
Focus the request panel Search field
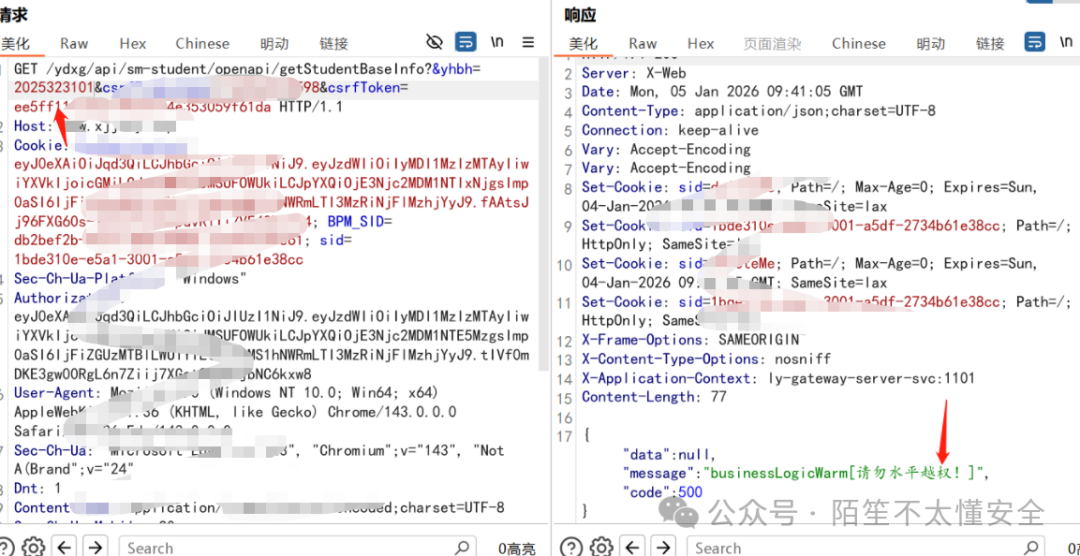(x=296, y=548)
